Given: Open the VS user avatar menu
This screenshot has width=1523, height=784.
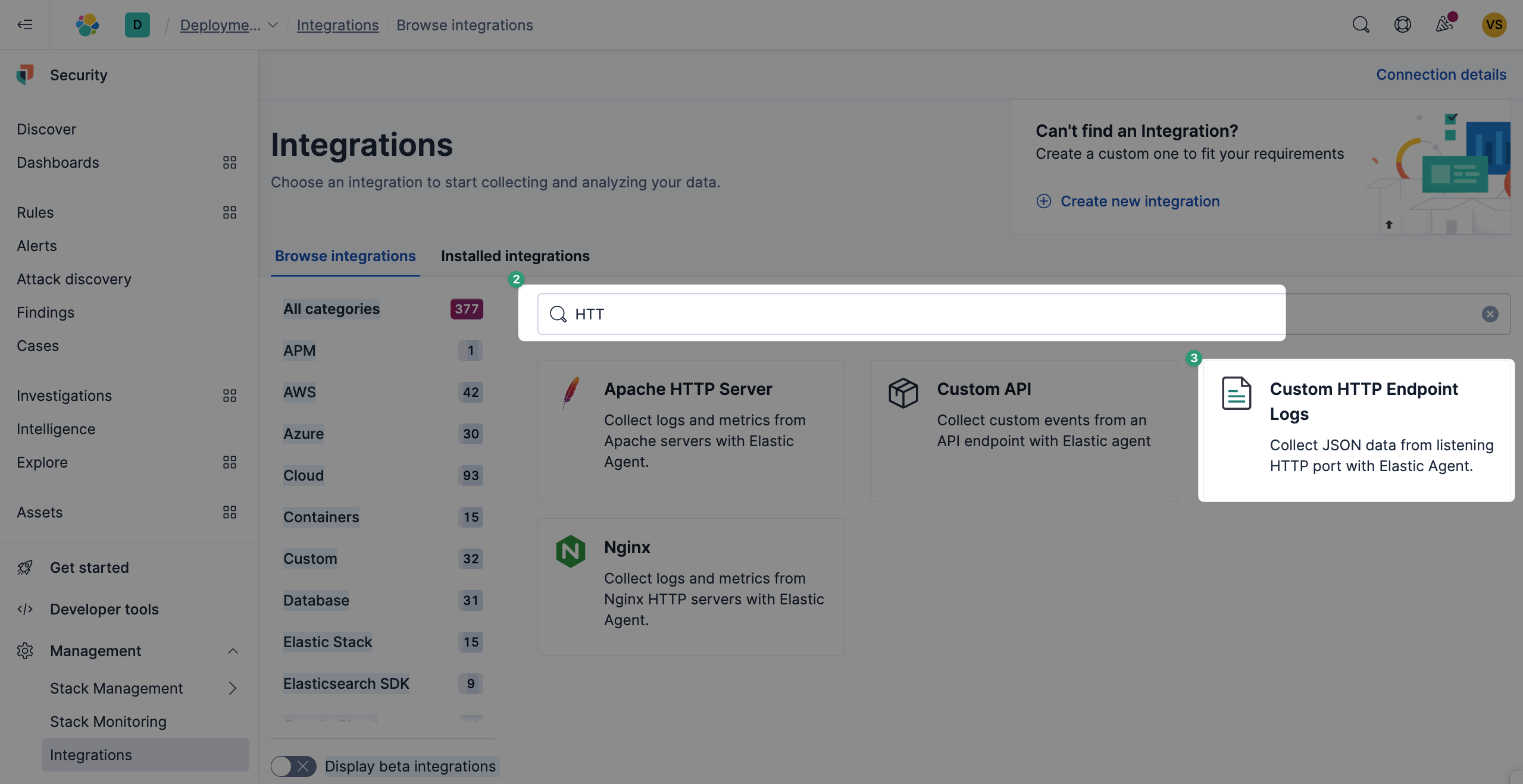Looking at the screenshot, I should tap(1494, 24).
